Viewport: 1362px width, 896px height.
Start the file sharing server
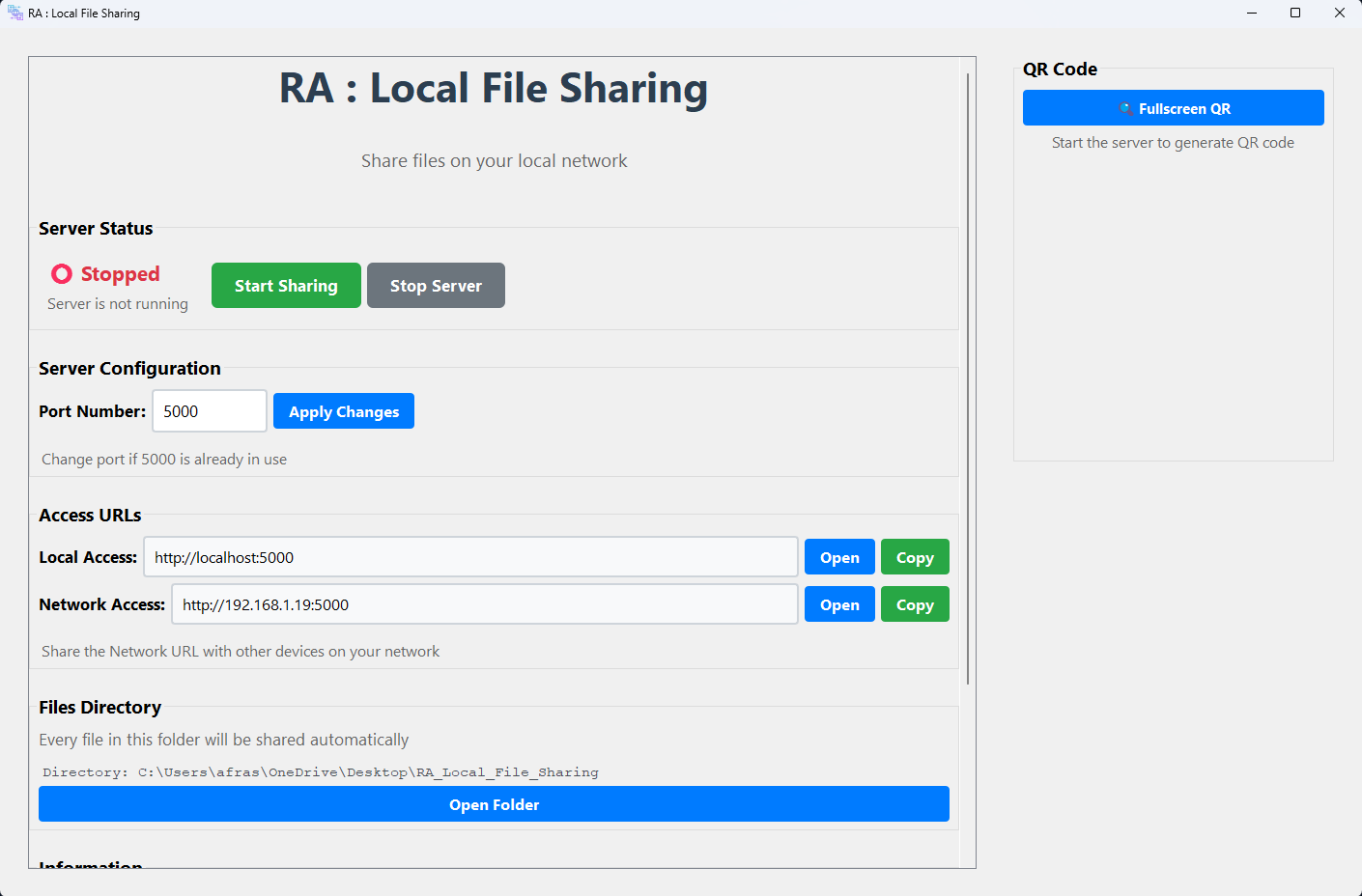click(286, 285)
